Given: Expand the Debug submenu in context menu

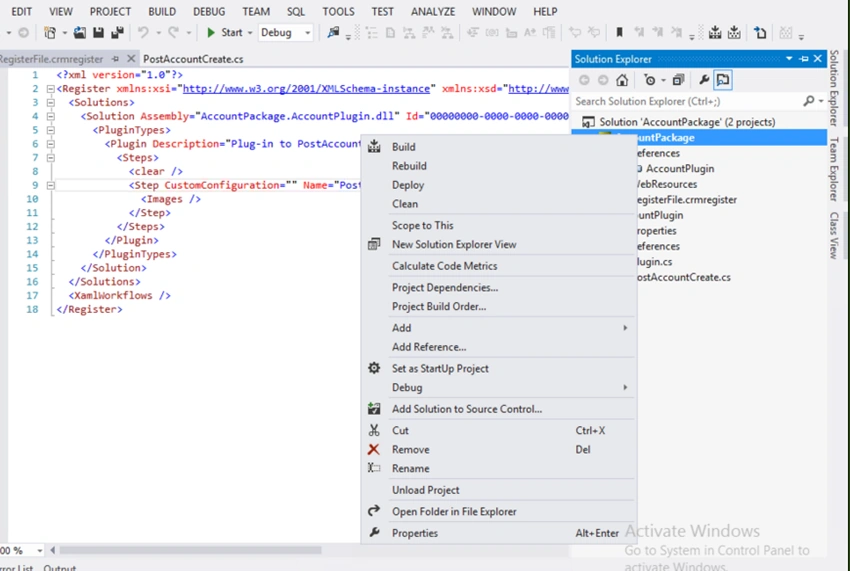Looking at the screenshot, I should [625, 388].
